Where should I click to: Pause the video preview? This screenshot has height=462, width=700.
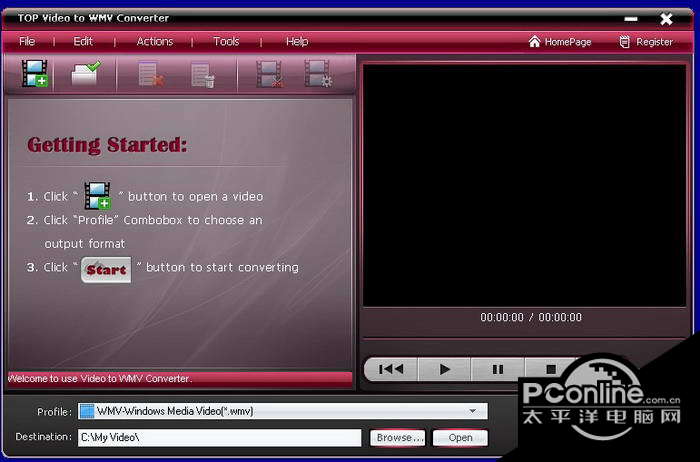tap(498, 369)
